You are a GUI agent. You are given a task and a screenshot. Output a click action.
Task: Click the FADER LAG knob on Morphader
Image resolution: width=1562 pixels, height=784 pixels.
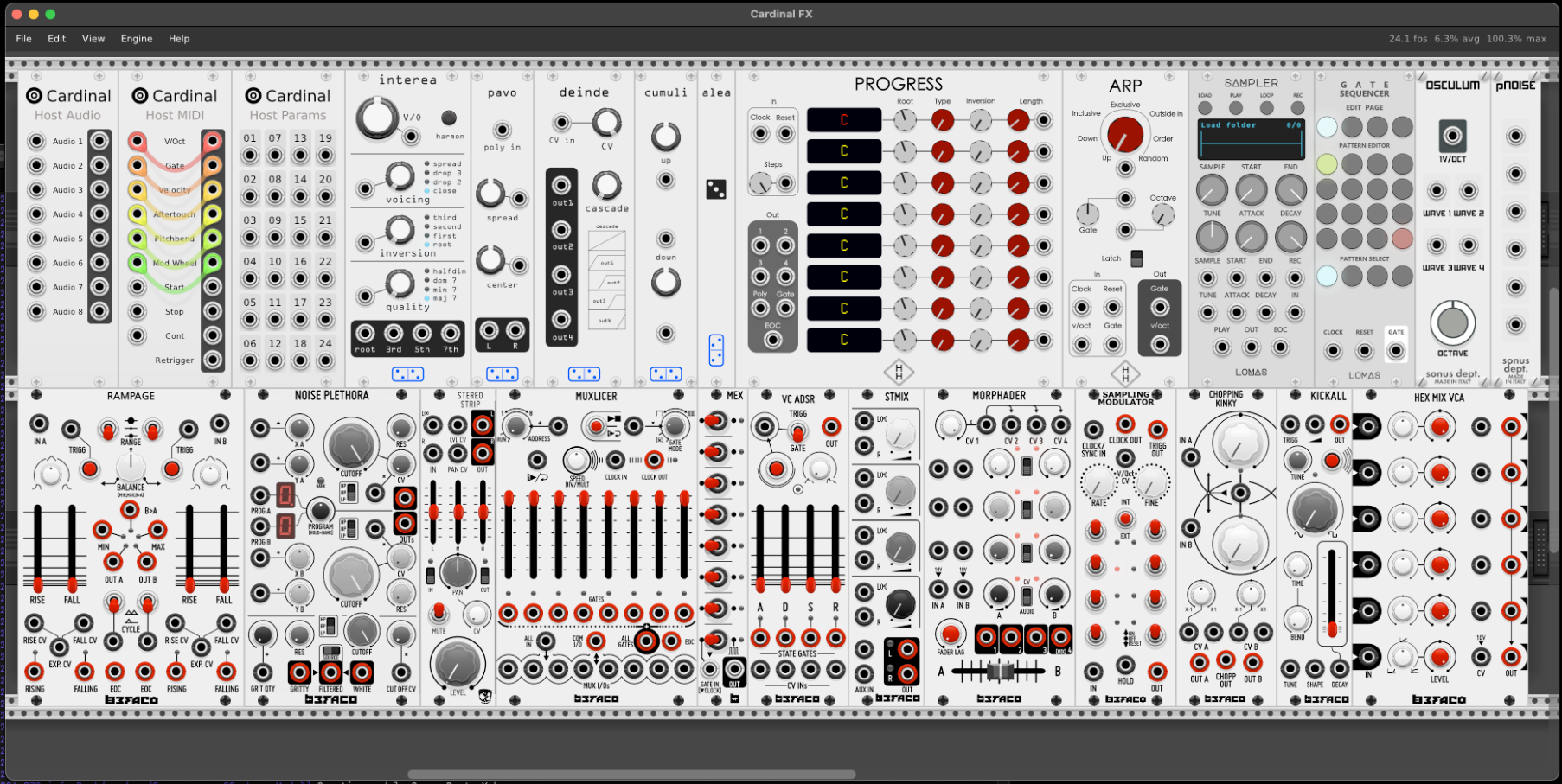click(951, 634)
